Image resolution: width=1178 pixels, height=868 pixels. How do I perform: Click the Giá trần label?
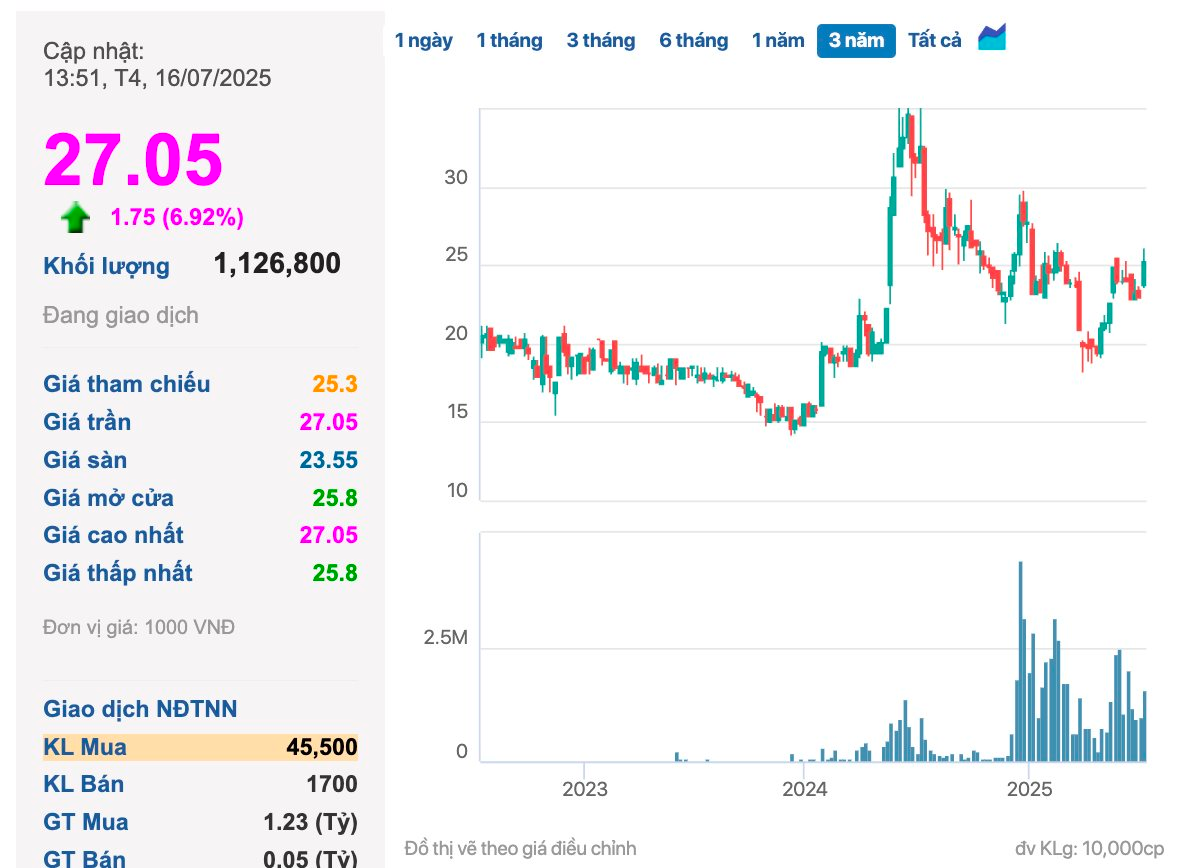click(87, 422)
